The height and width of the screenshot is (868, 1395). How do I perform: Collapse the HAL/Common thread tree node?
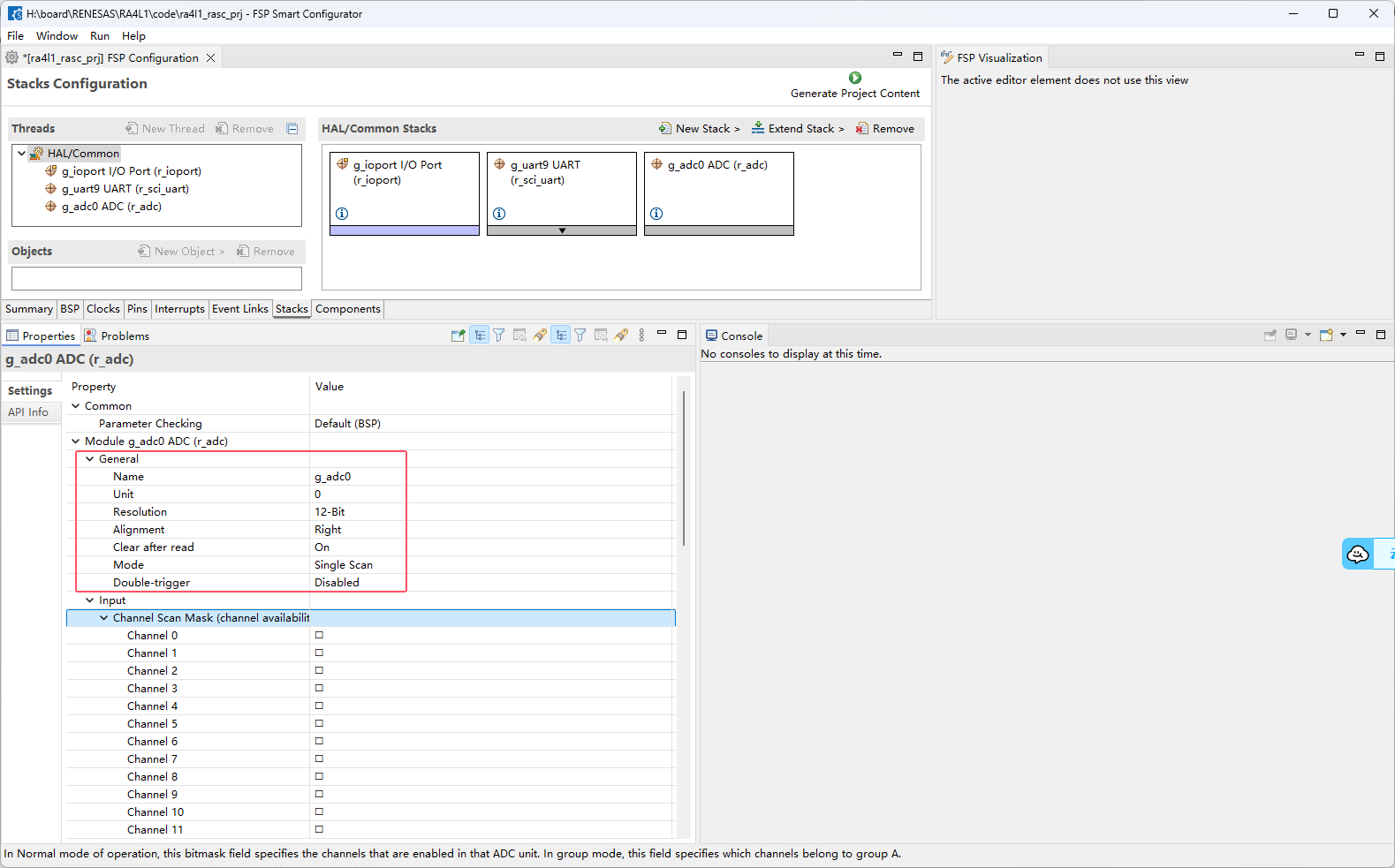[x=21, y=153]
